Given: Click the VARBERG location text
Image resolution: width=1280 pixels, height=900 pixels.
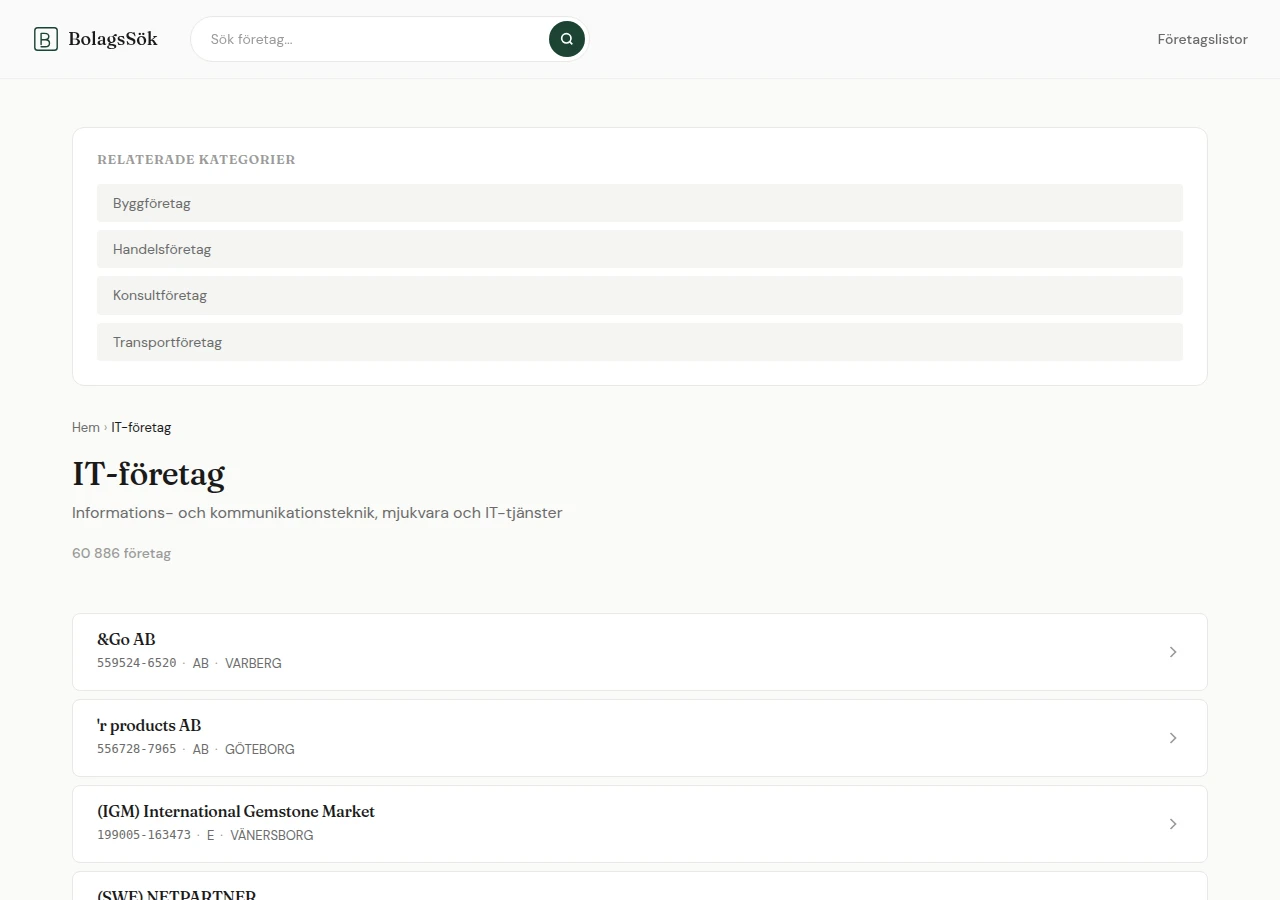Looking at the screenshot, I should [253, 663].
